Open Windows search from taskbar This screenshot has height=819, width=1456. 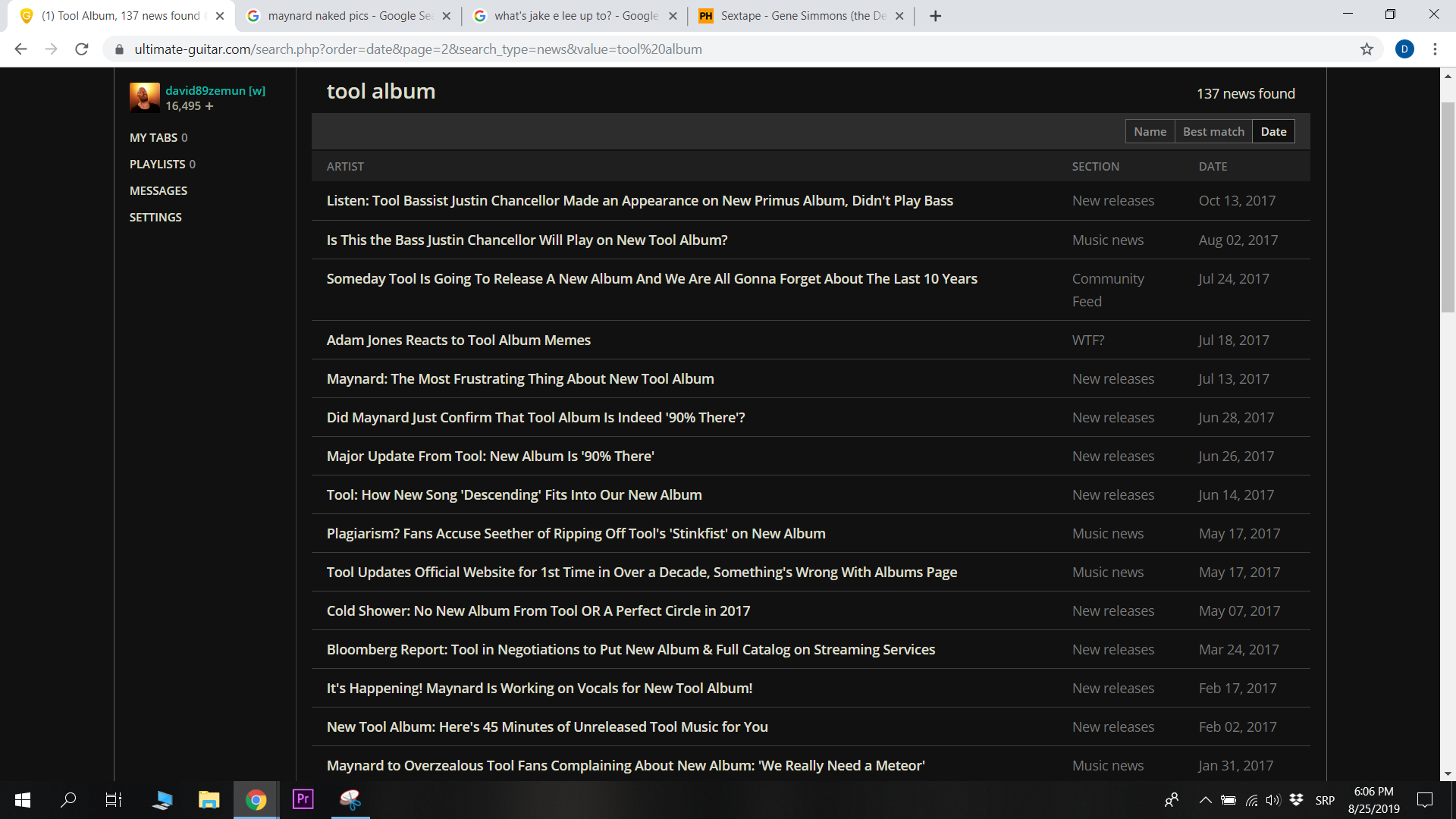[x=68, y=800]
